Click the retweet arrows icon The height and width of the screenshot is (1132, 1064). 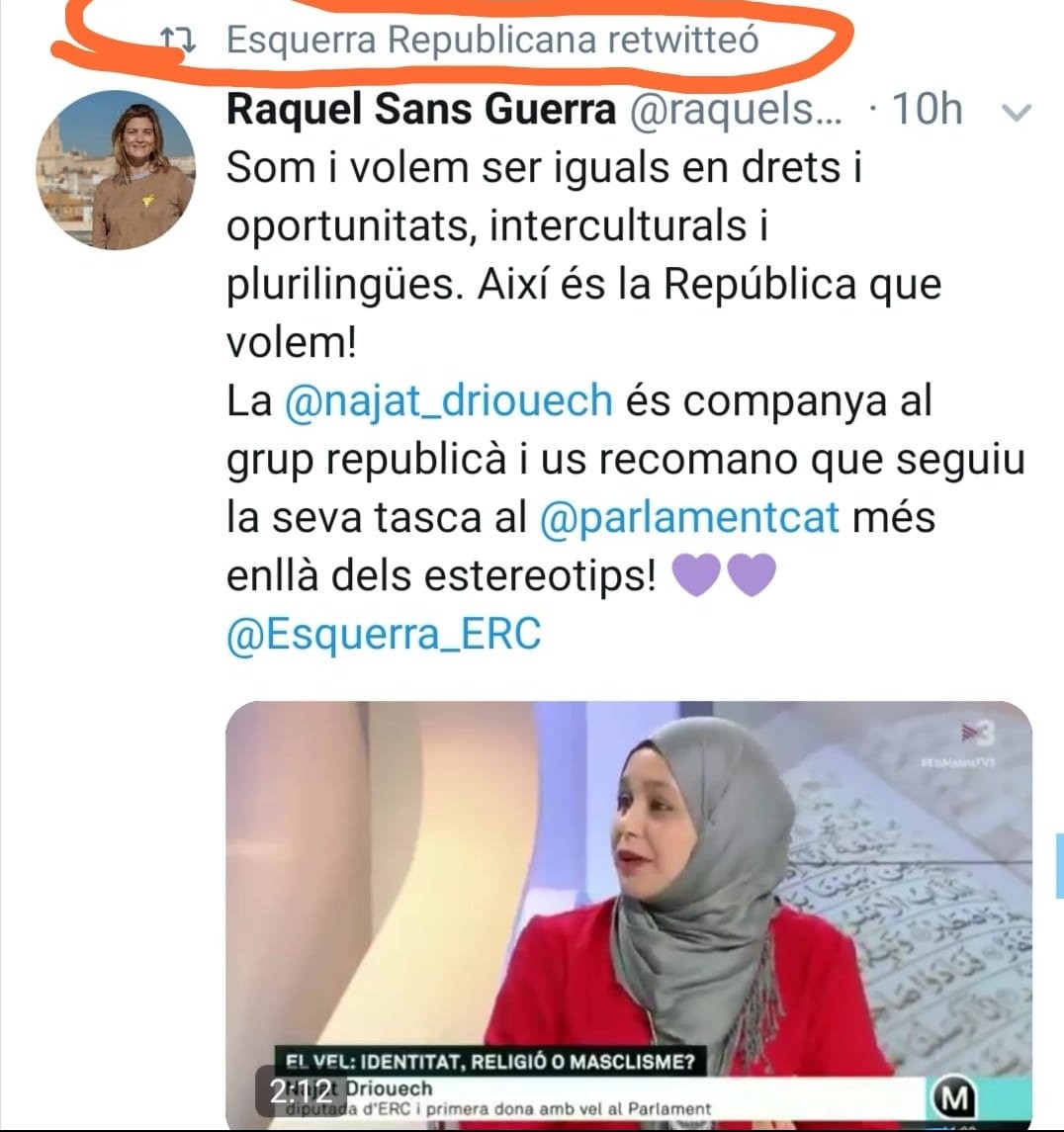[x=178, y=40]
